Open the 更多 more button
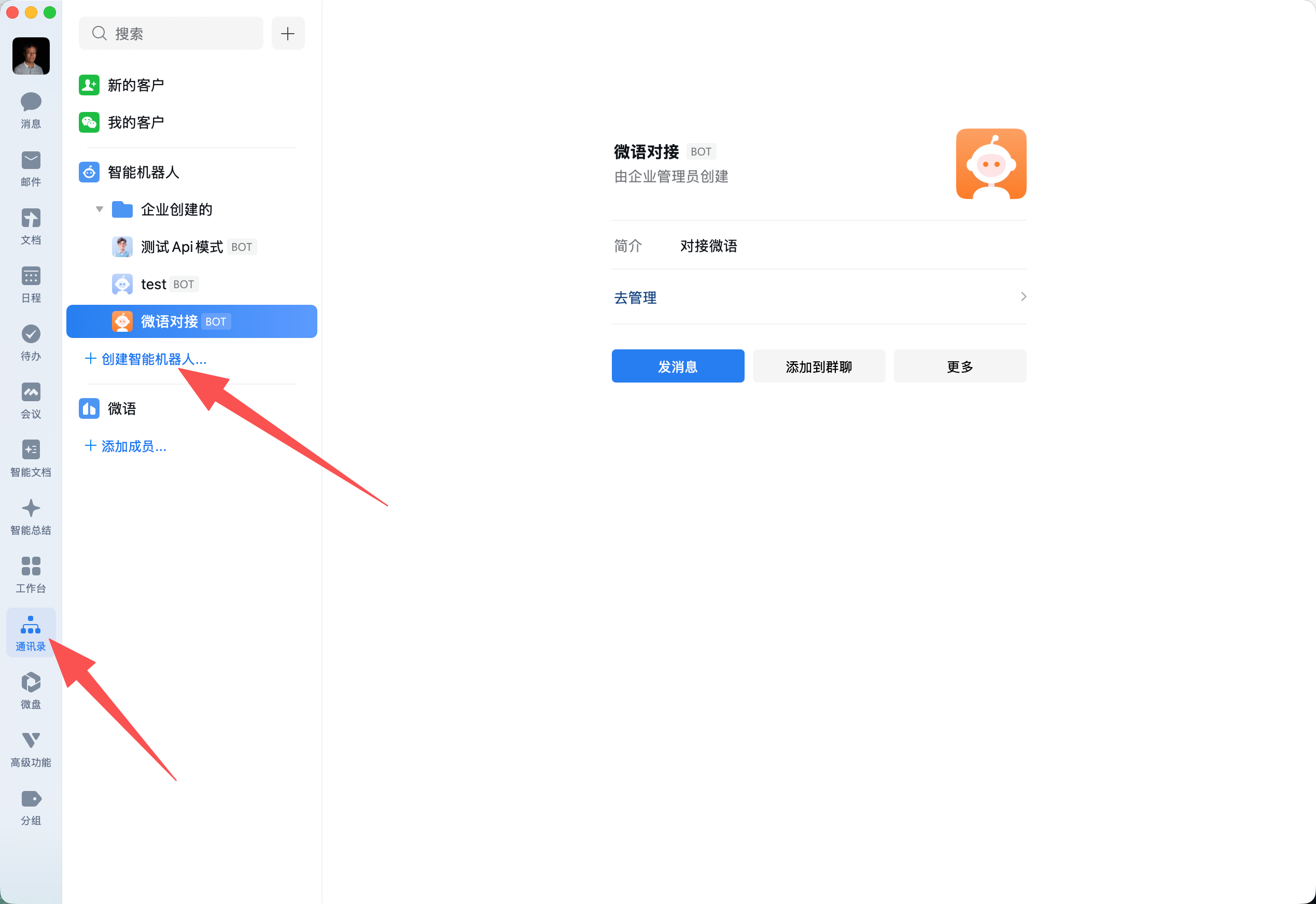 coord(960,366)
